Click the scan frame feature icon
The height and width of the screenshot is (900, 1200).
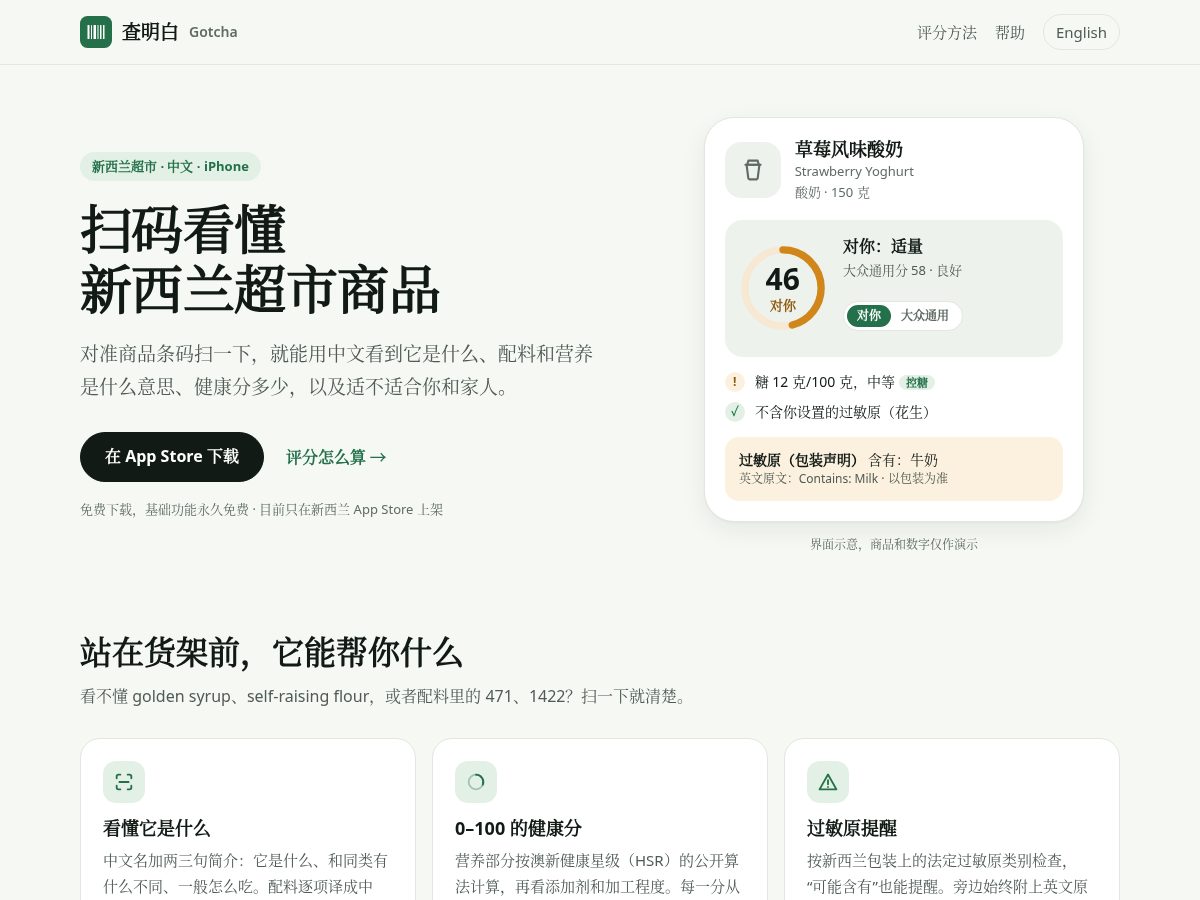pyautogui.click(x=124, y=782)
